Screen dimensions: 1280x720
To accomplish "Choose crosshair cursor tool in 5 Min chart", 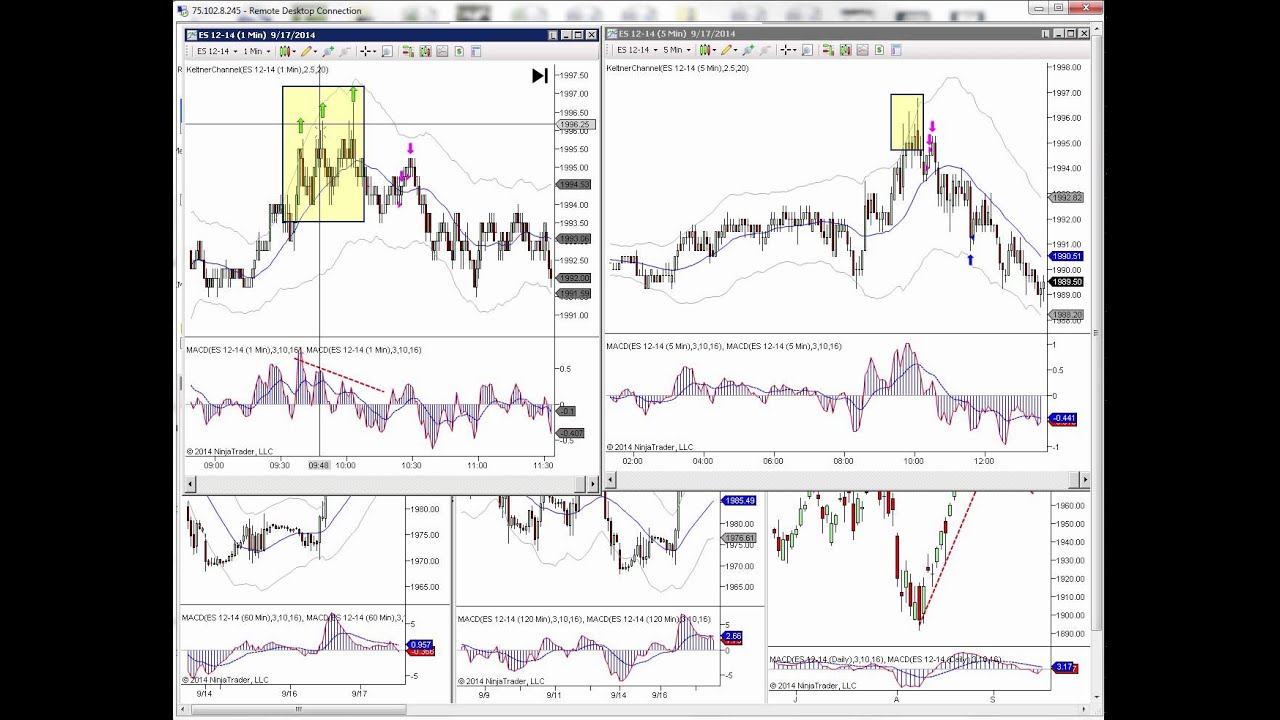I will (785, 50).
